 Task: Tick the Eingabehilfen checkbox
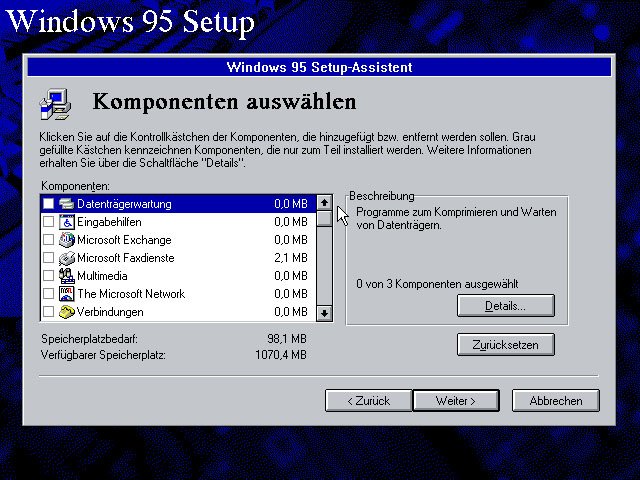pyautogui.click(x=48, y=222)
